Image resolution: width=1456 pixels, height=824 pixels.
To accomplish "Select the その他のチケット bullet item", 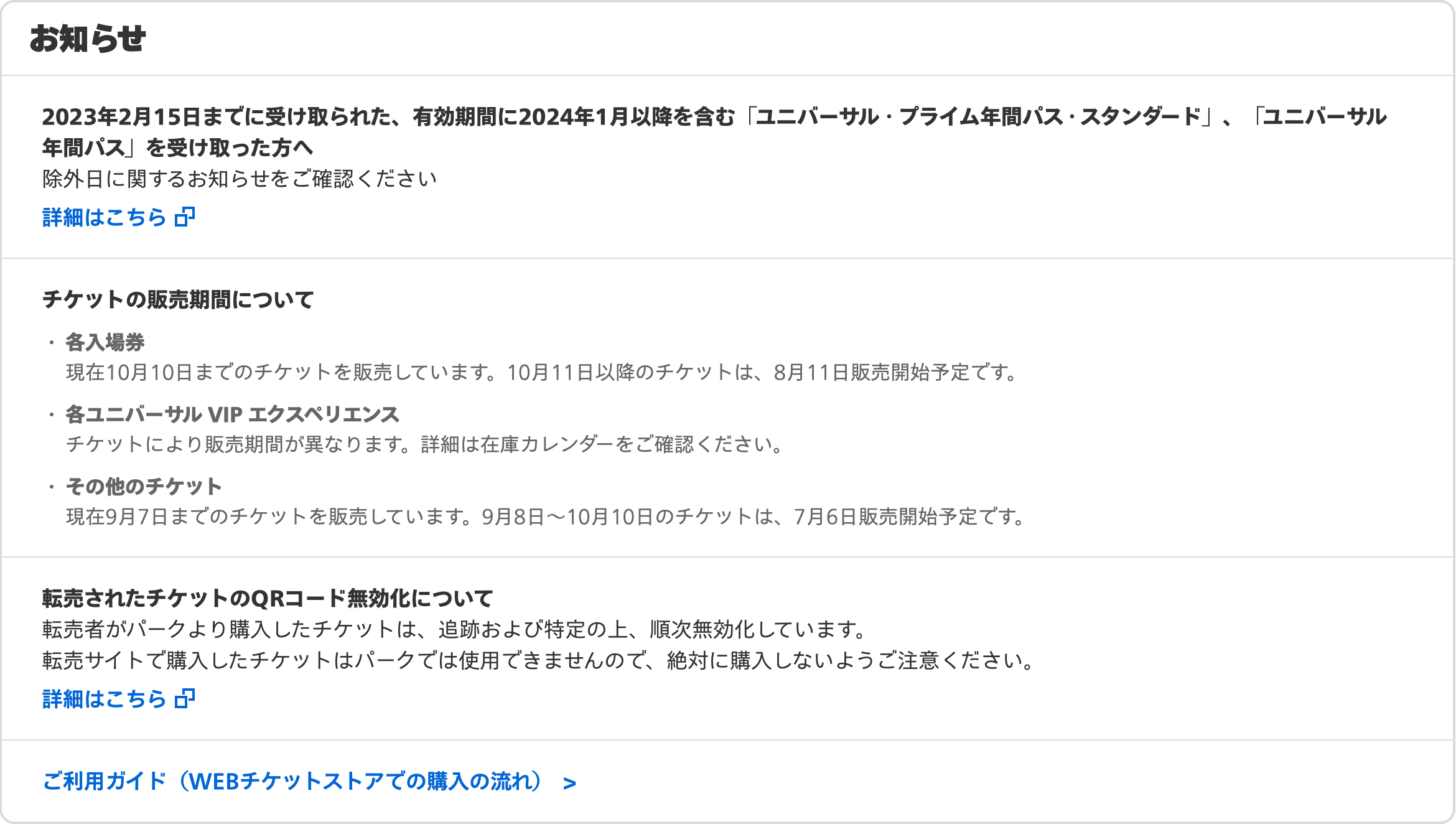I will [144, 486].
